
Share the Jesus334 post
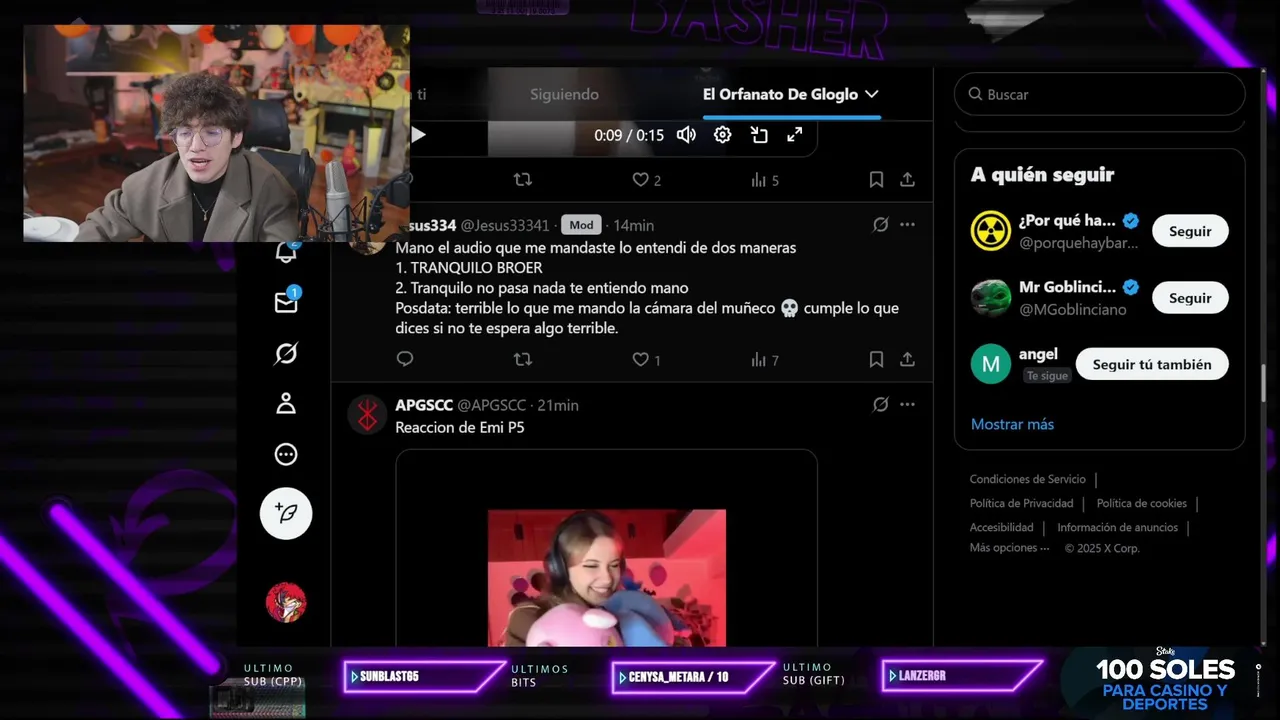click(x=907, y=359)
